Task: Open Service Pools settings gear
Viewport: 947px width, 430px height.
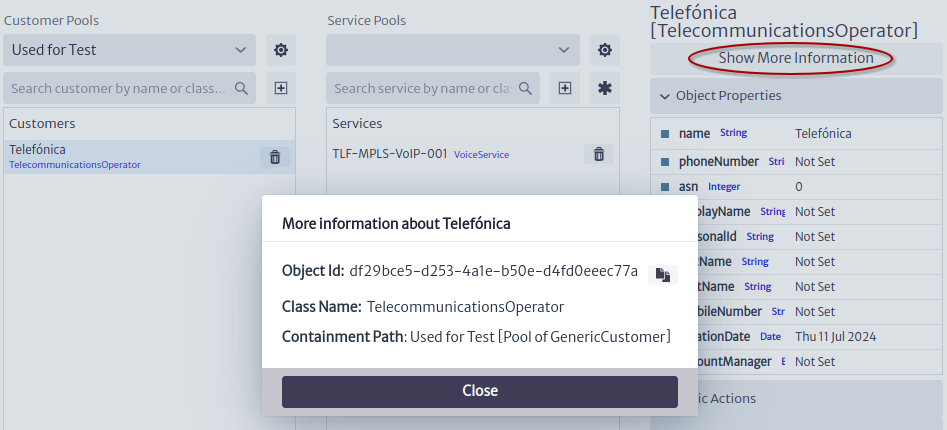Action: (x=605, y=50)
